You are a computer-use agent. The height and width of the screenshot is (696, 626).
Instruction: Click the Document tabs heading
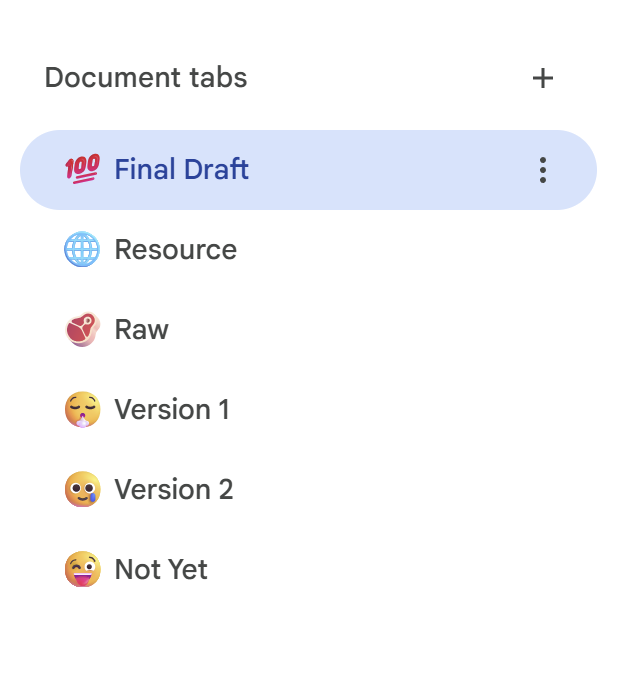146,78
